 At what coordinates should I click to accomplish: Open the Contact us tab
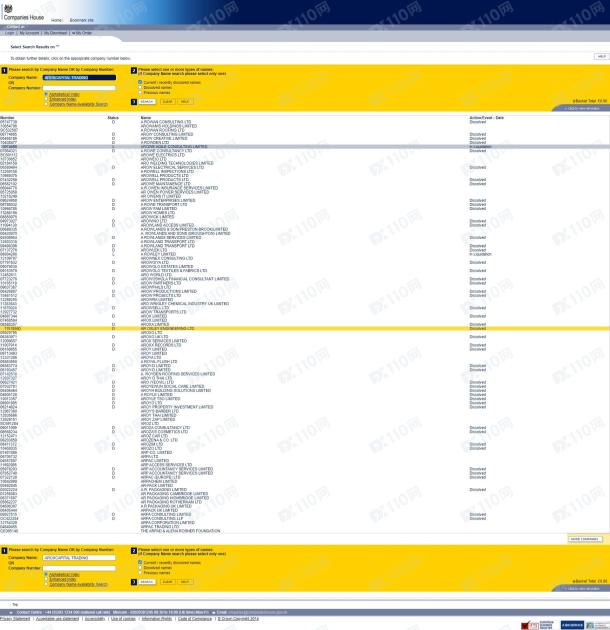coord(16,27)
